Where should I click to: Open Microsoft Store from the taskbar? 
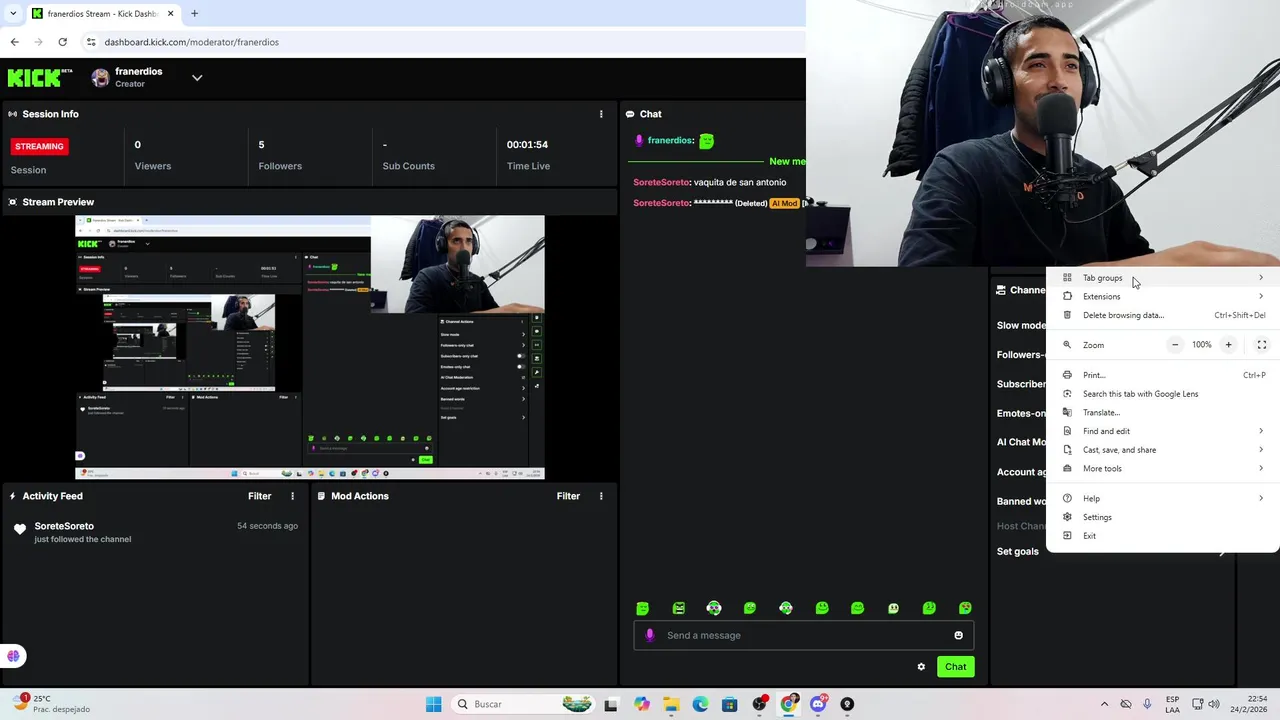coord(729,704)
